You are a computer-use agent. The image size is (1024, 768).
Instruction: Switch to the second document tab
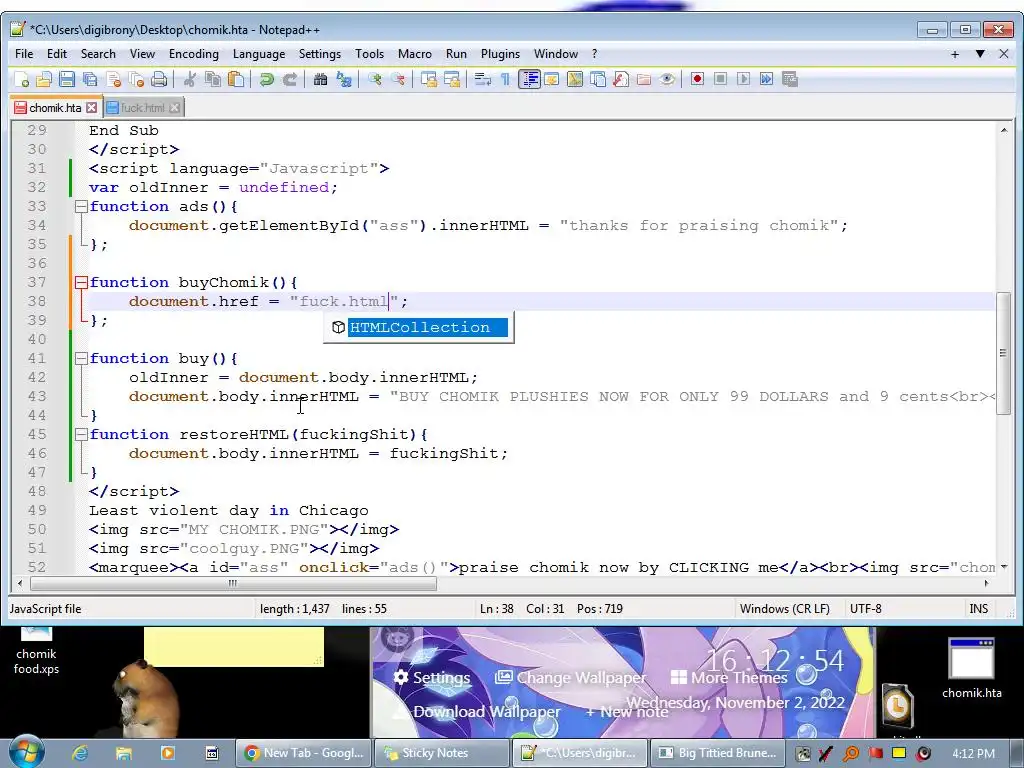143,107
